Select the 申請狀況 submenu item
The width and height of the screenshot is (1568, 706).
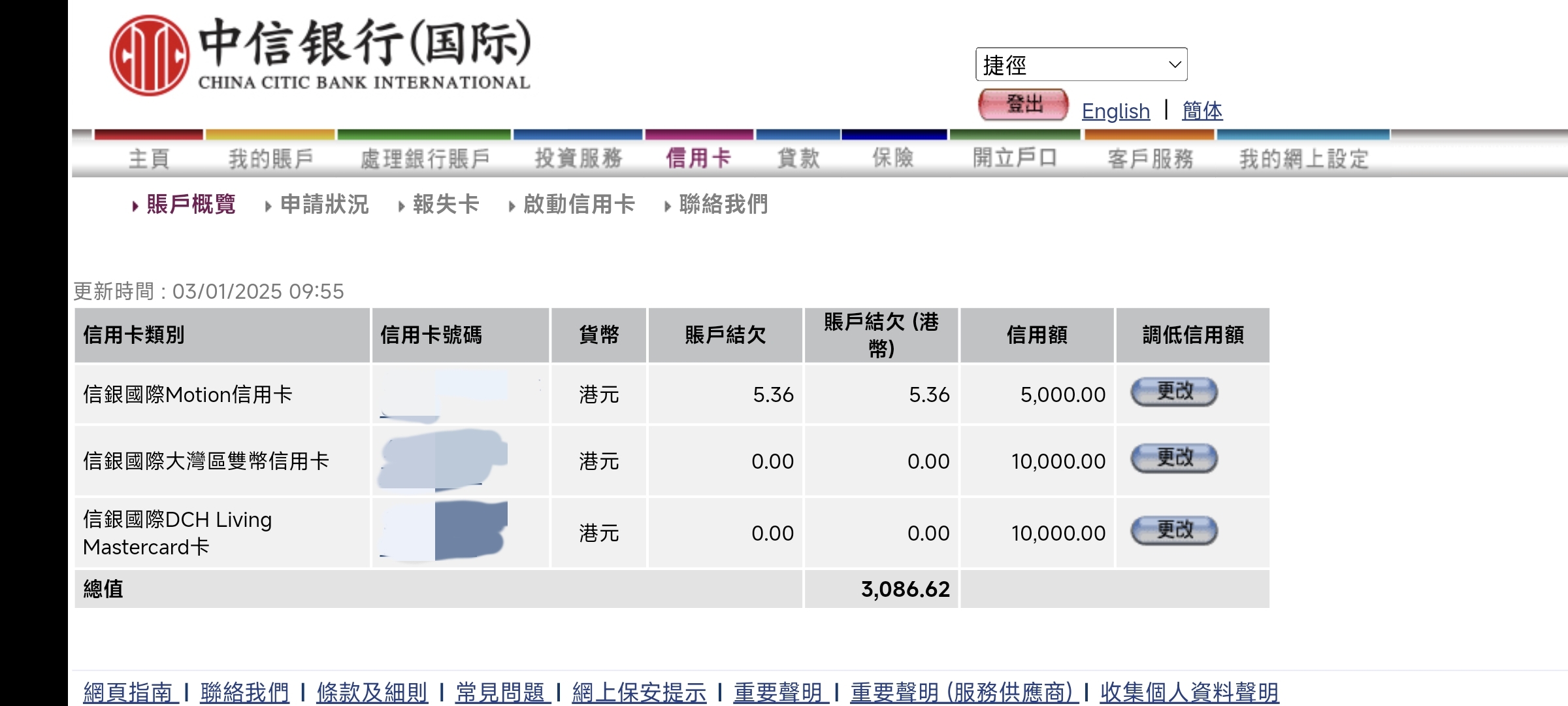(325, 205)
